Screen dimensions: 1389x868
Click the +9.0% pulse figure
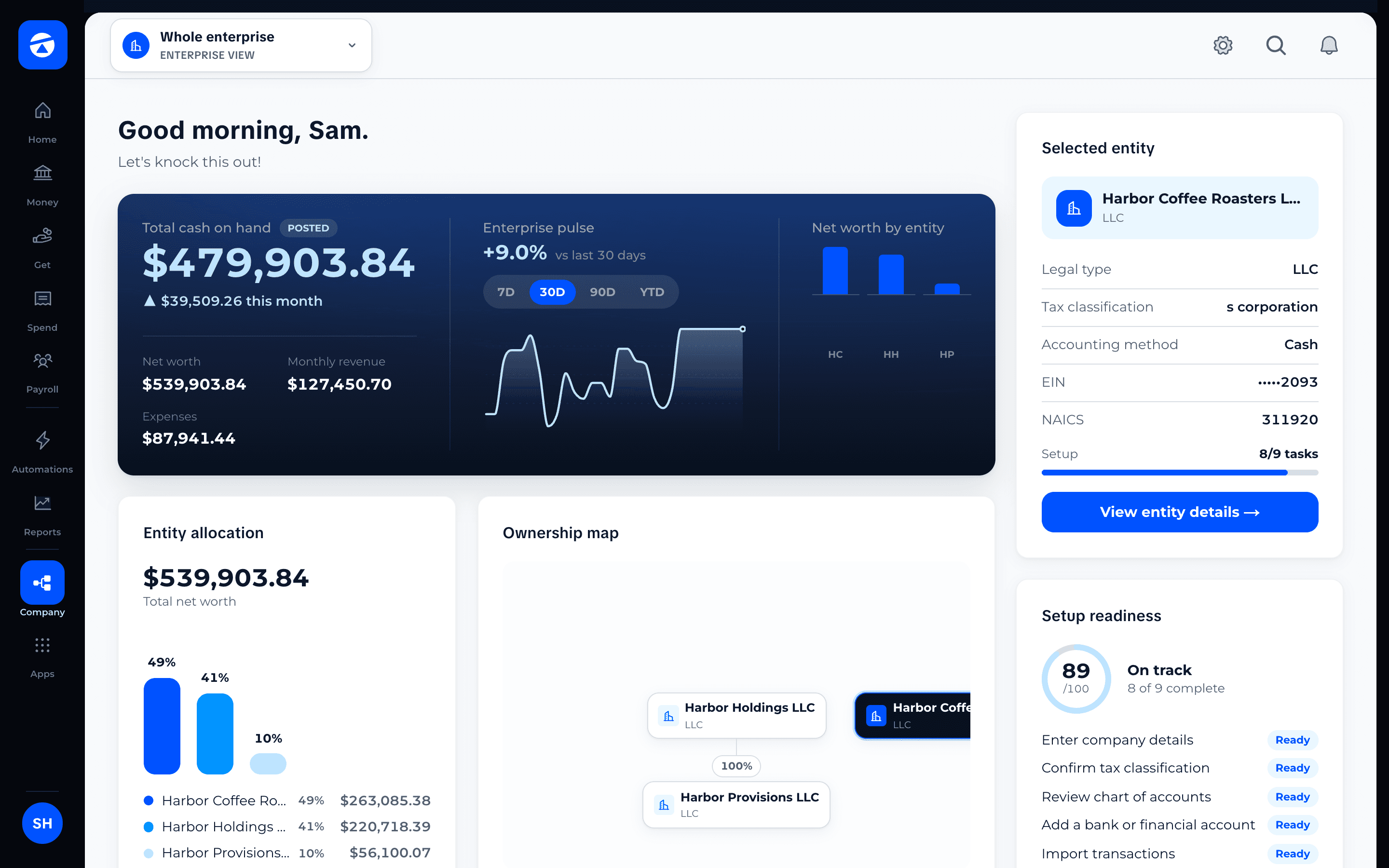[x=515, y=253]
